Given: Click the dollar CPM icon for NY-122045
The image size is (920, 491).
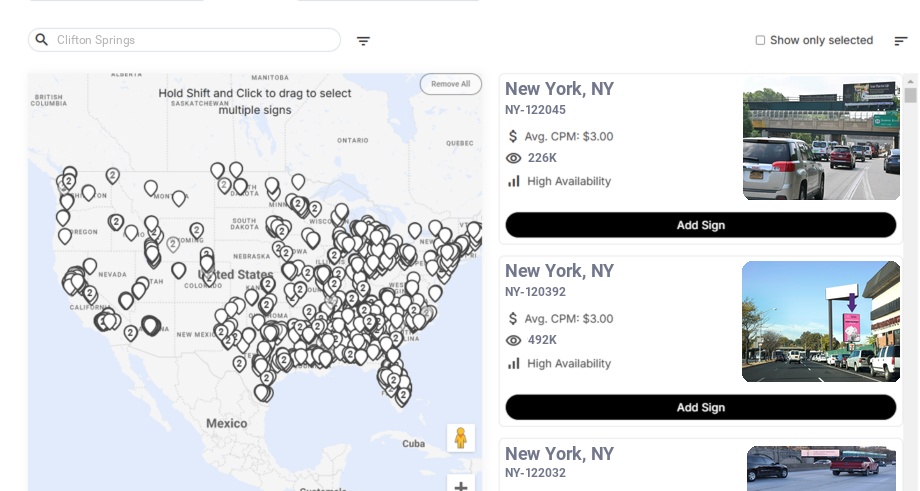Looking at the screenshot, I should [514, 136].
